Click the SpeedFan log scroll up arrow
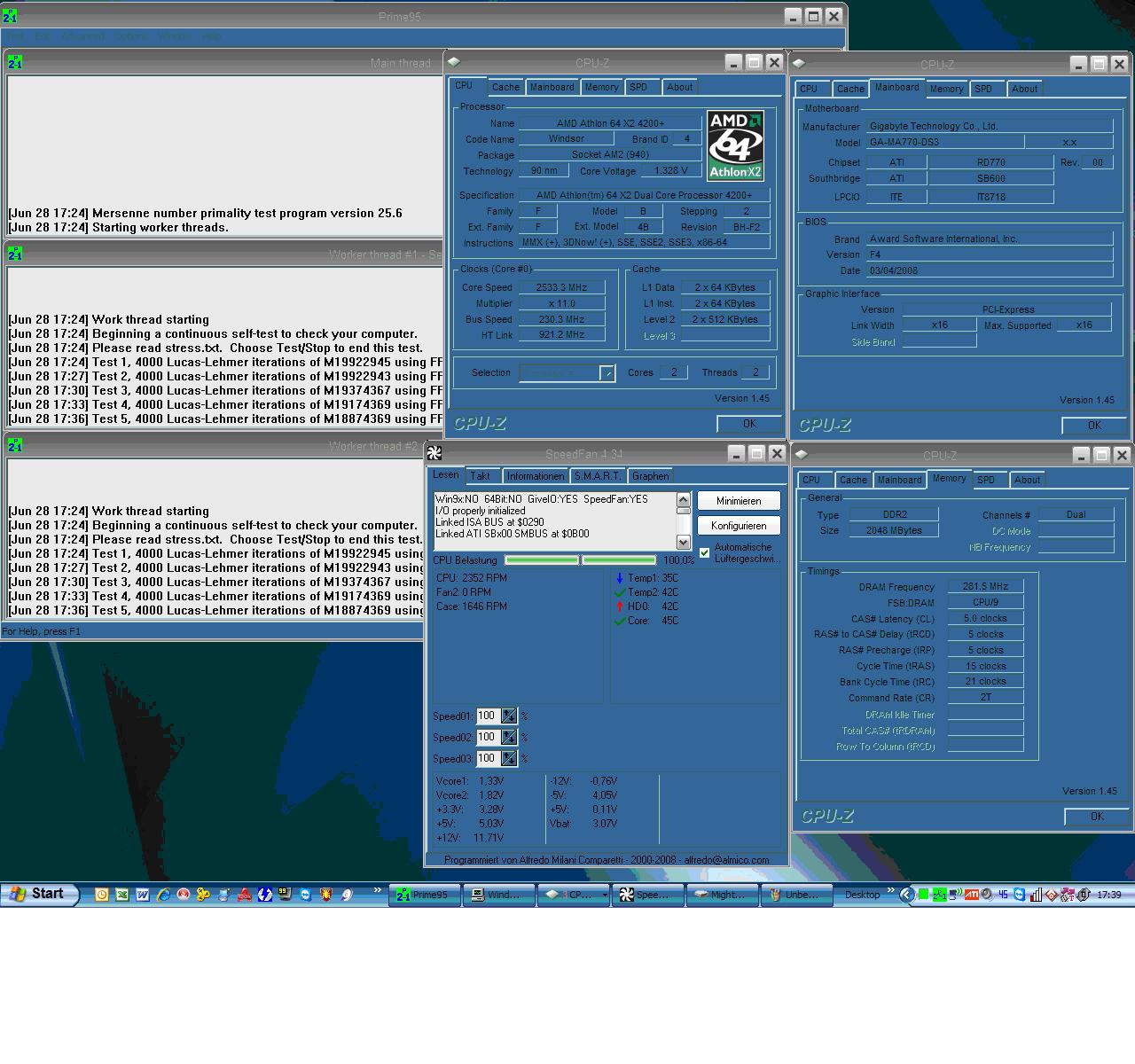Screen dimensions: 1135x1064 click(683, 499)
